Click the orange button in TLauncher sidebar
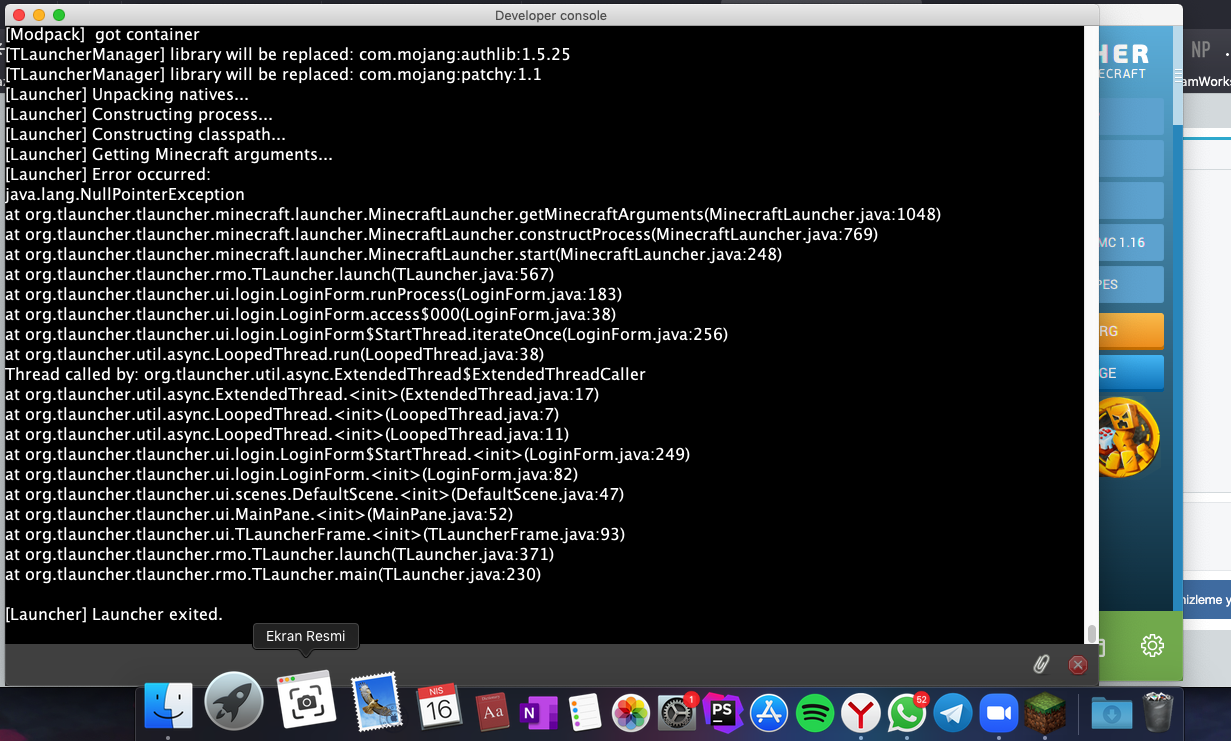1231x741 pixels. 1131,330
